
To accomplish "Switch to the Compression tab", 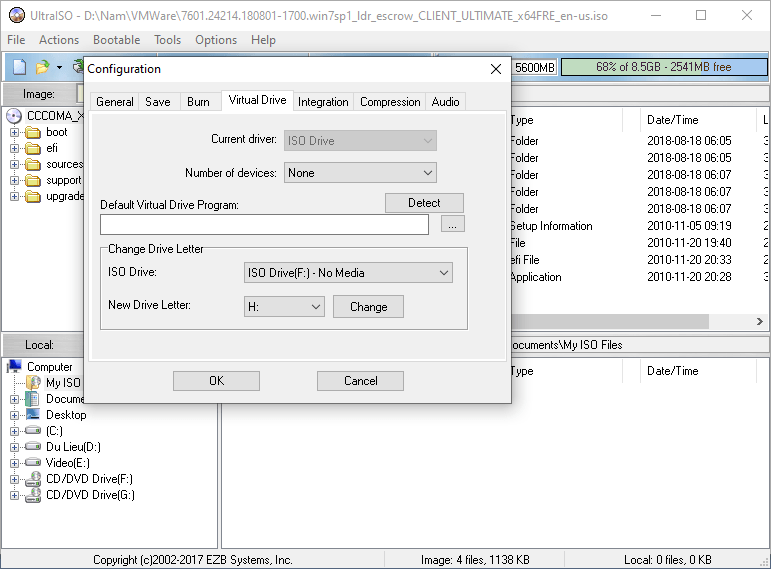I will point(390,102).
